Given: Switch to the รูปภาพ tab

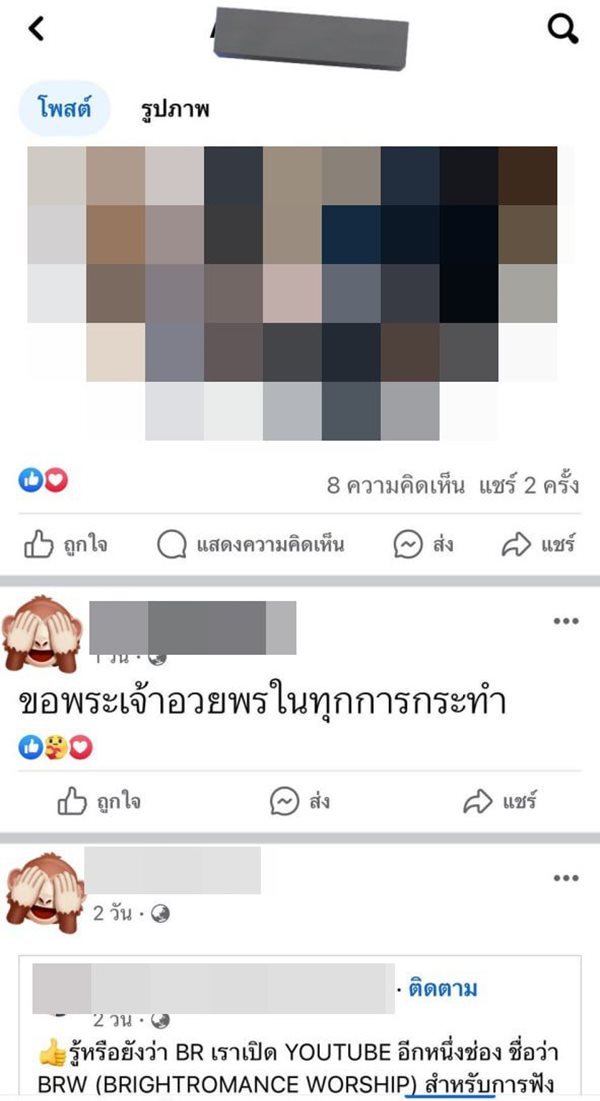Looking at the screenshot, I should (176, 110).
